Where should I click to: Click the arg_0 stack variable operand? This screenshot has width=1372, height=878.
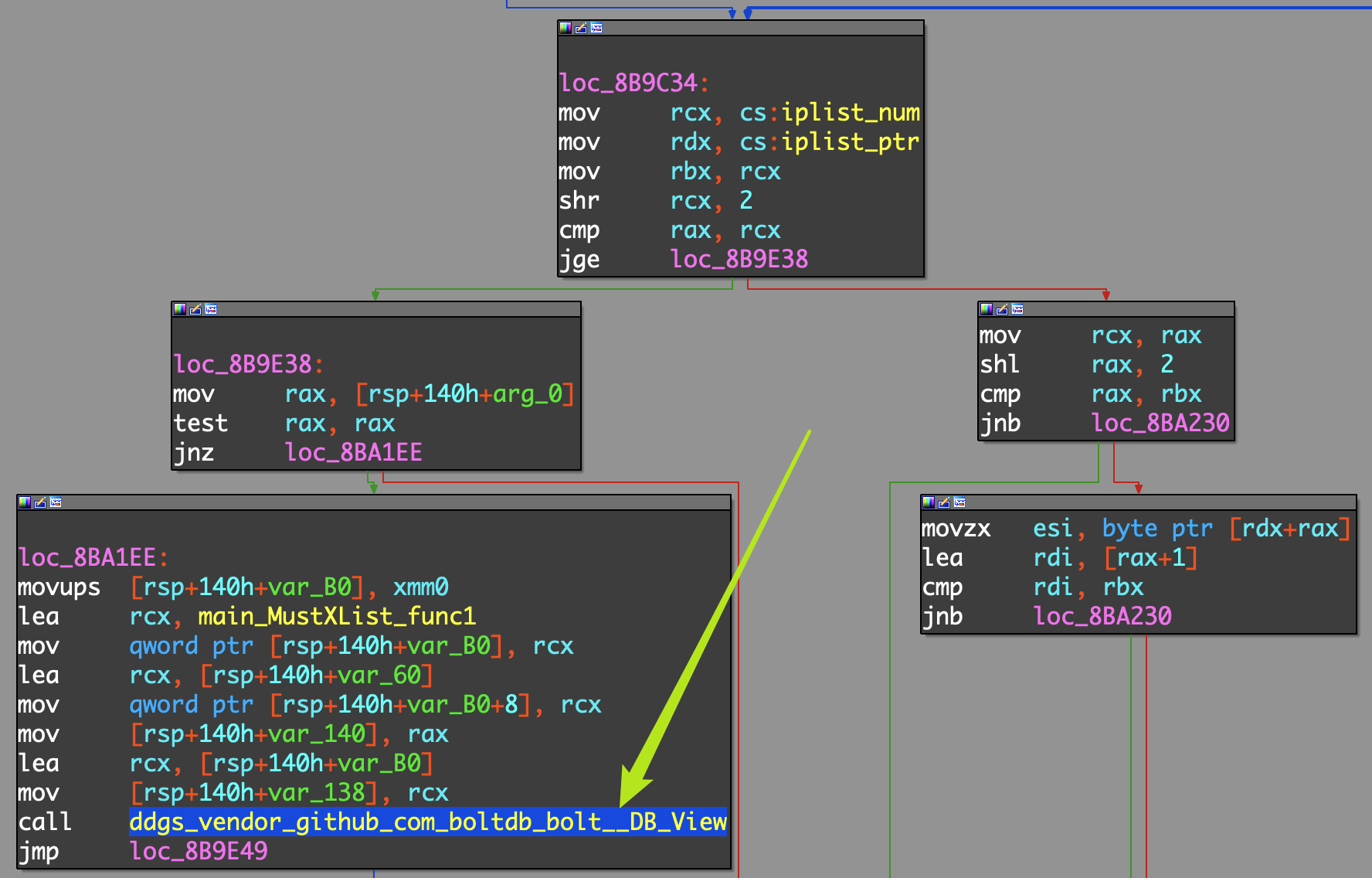tap(528, 394)
